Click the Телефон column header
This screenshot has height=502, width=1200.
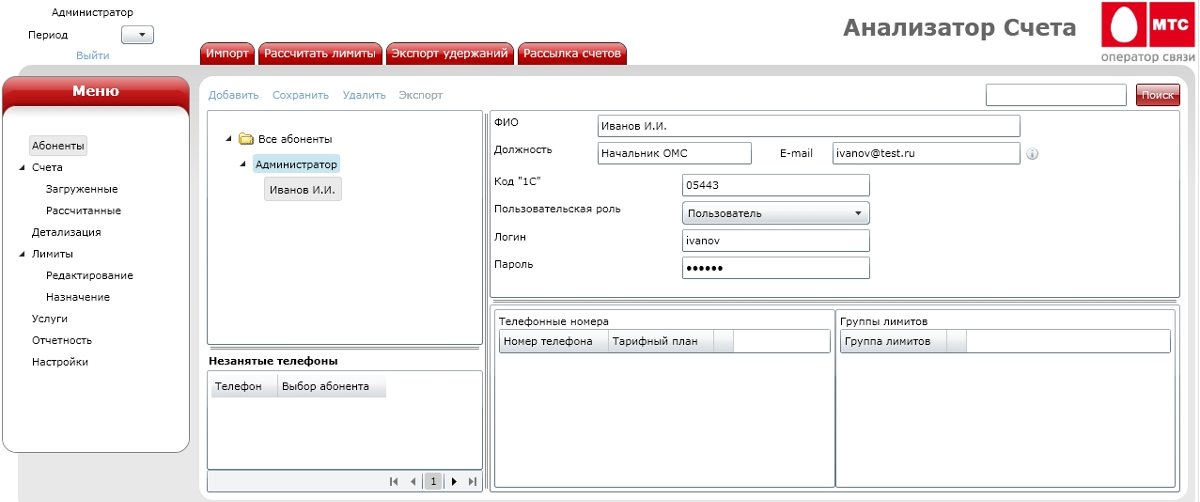[243, 386]
